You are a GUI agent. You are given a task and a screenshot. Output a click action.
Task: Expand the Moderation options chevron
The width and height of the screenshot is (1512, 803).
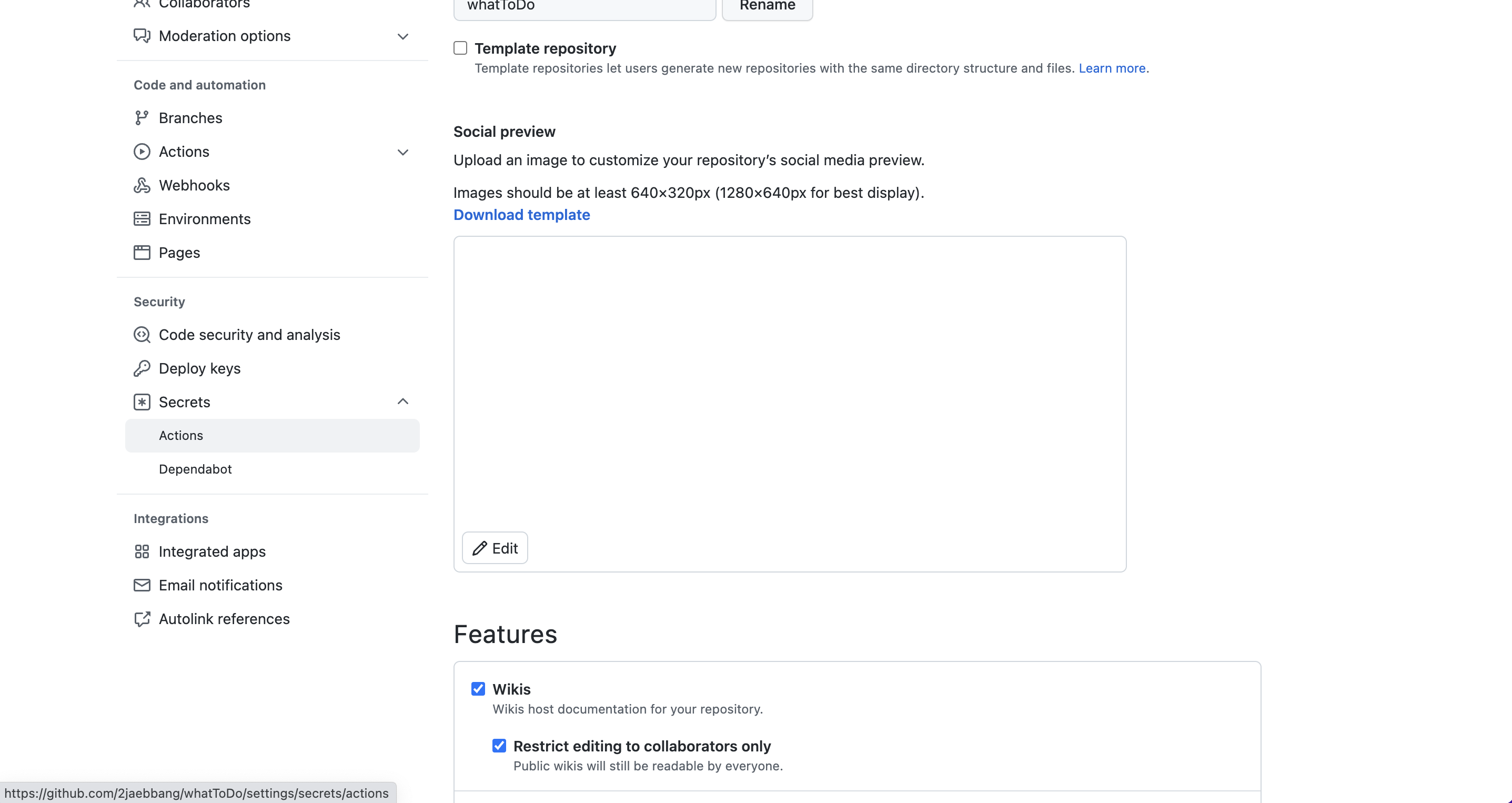pyautogui.click(x=402, y=36)
